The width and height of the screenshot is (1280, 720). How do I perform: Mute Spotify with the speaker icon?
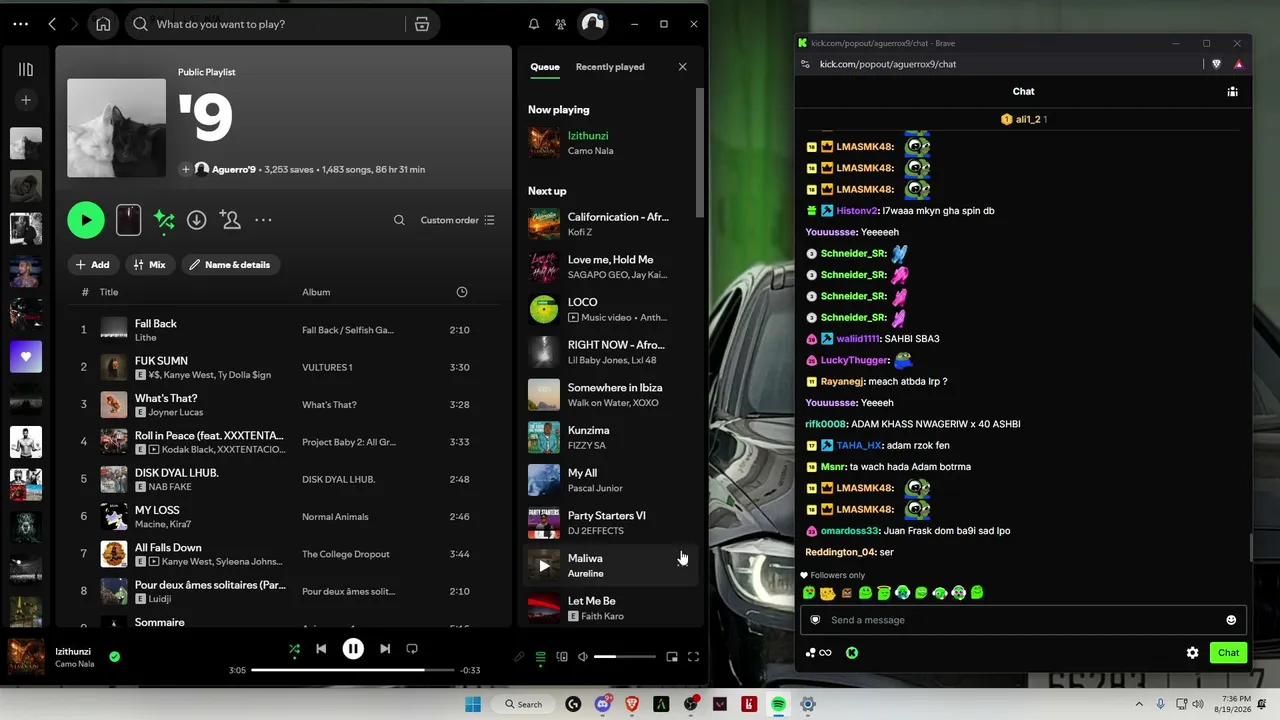pyautogui.click(x=583, y=657)
